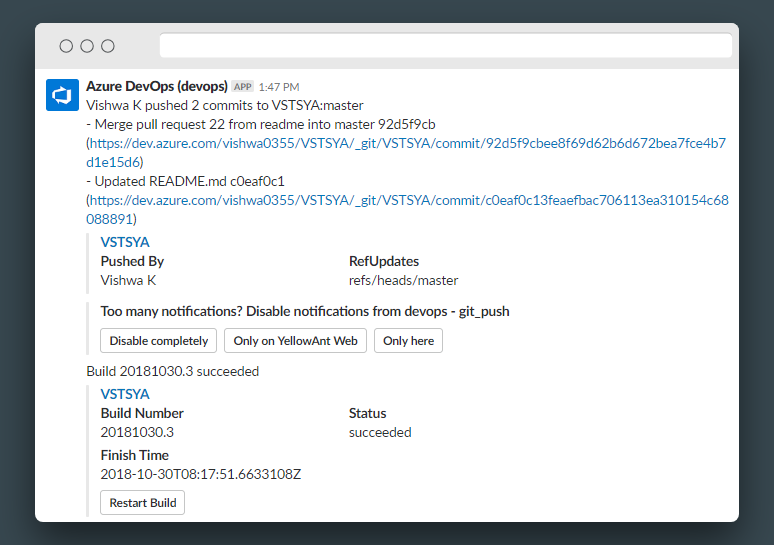Image resolution: width=774 pixels, height=545 pixels.
Task: Open the VSTSYA link above Pushed By
Action: tap(125, 242)
